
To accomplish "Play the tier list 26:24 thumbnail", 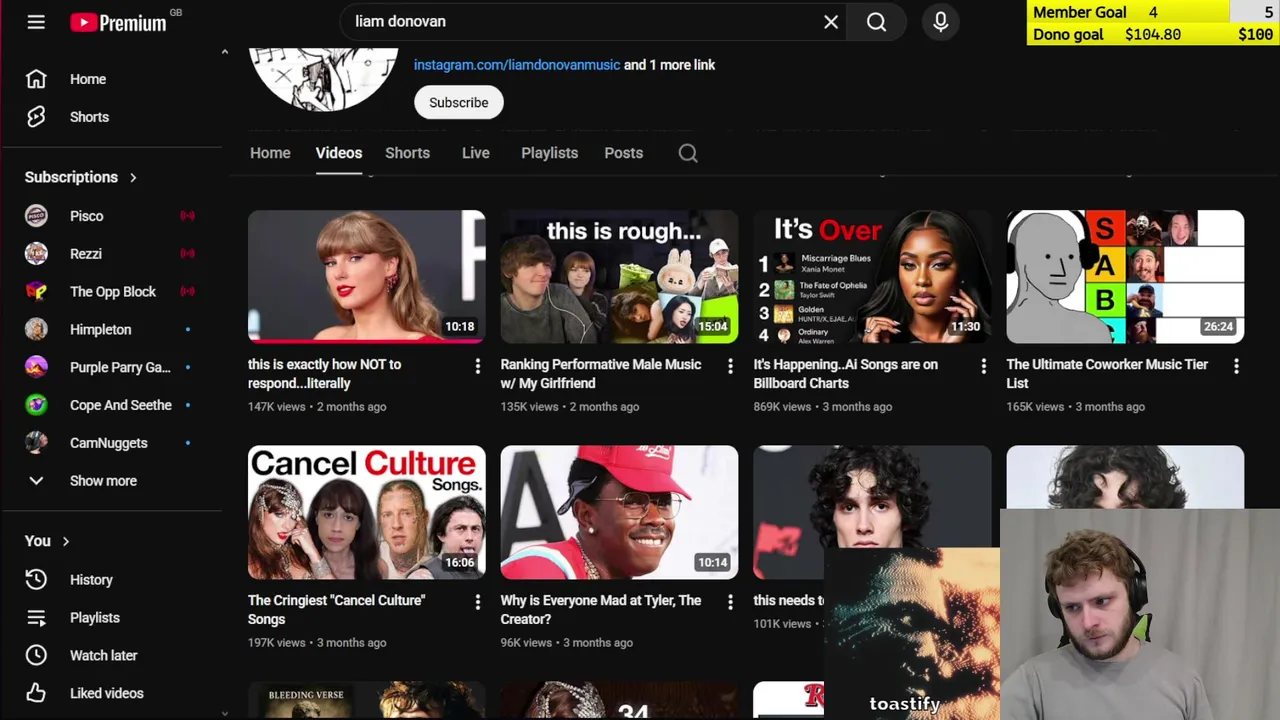I will 1126,277.
